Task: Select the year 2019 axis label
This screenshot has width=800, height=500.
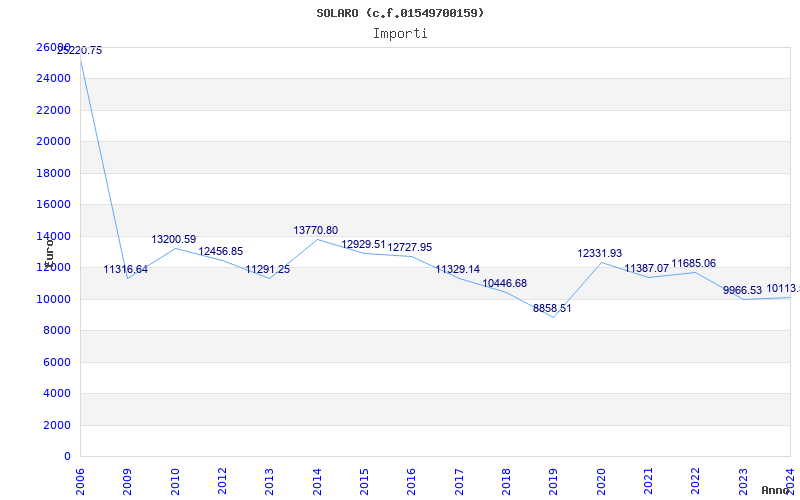Action: pos(553,482)
